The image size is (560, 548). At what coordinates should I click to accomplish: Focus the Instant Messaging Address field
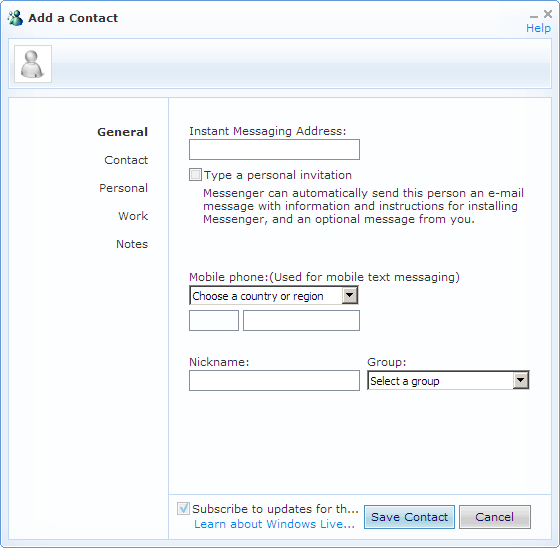pyautogui.click(x=274, y=149)
